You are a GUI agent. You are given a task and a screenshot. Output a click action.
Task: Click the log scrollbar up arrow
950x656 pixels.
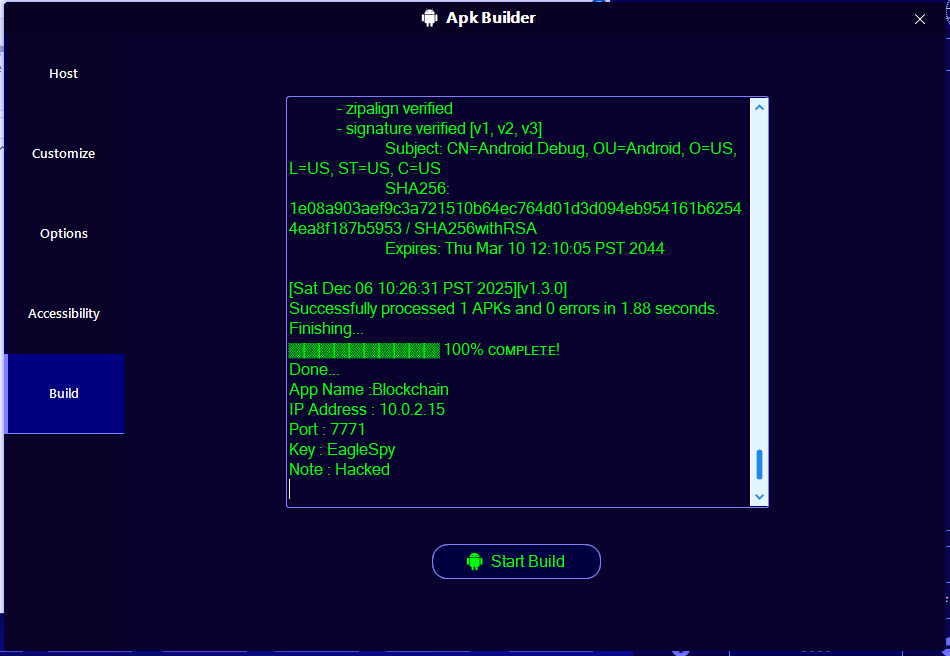pos(759,108)
